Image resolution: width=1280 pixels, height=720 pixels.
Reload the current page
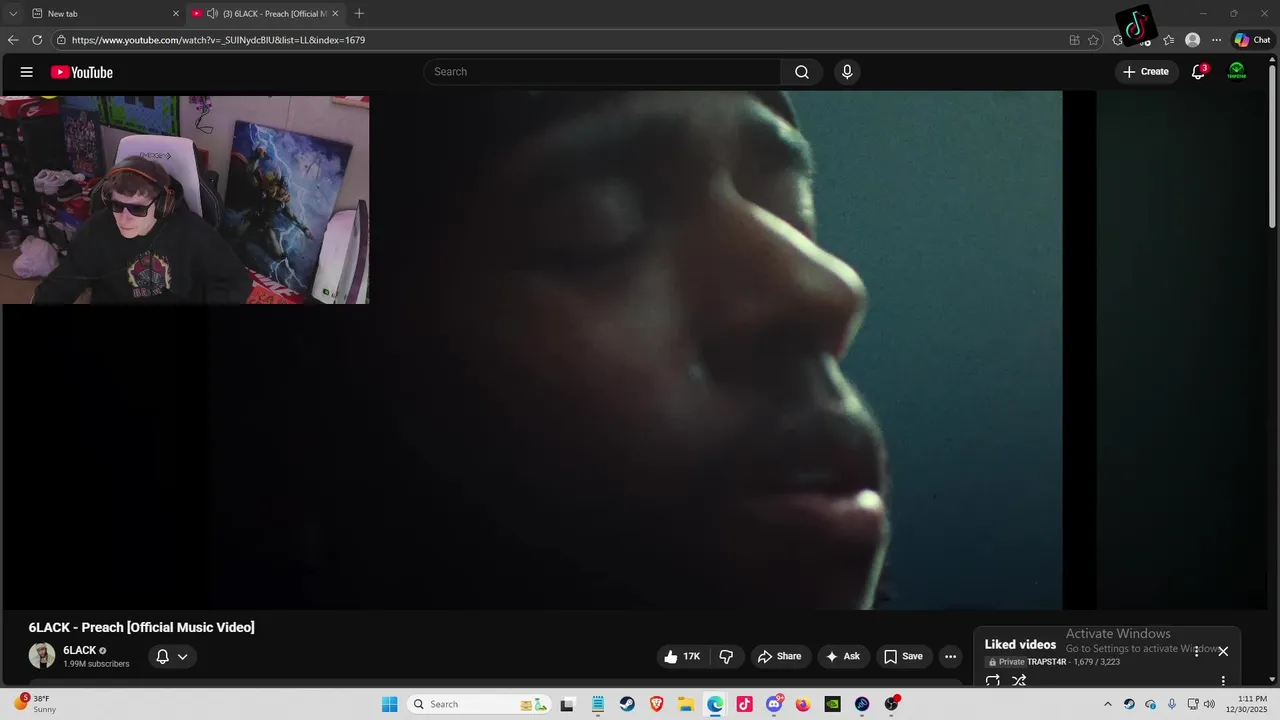37,40
